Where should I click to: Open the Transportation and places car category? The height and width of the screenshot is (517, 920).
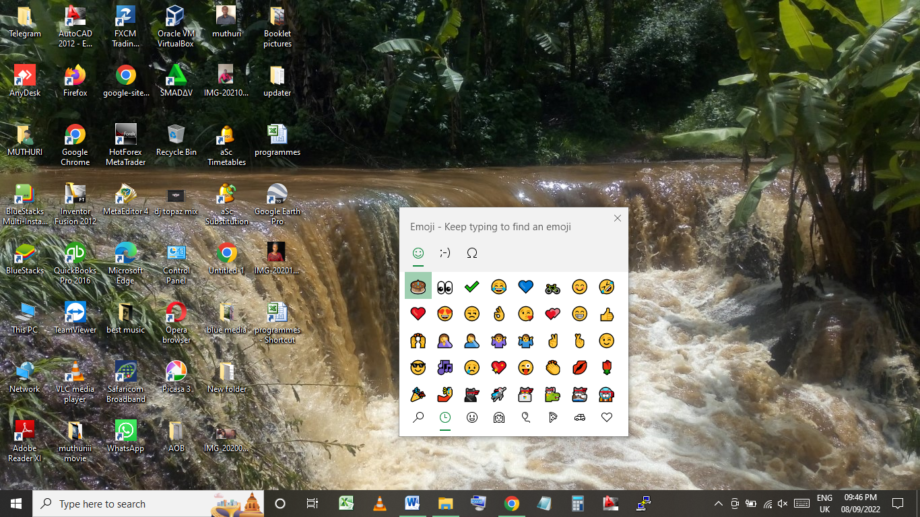580,417
